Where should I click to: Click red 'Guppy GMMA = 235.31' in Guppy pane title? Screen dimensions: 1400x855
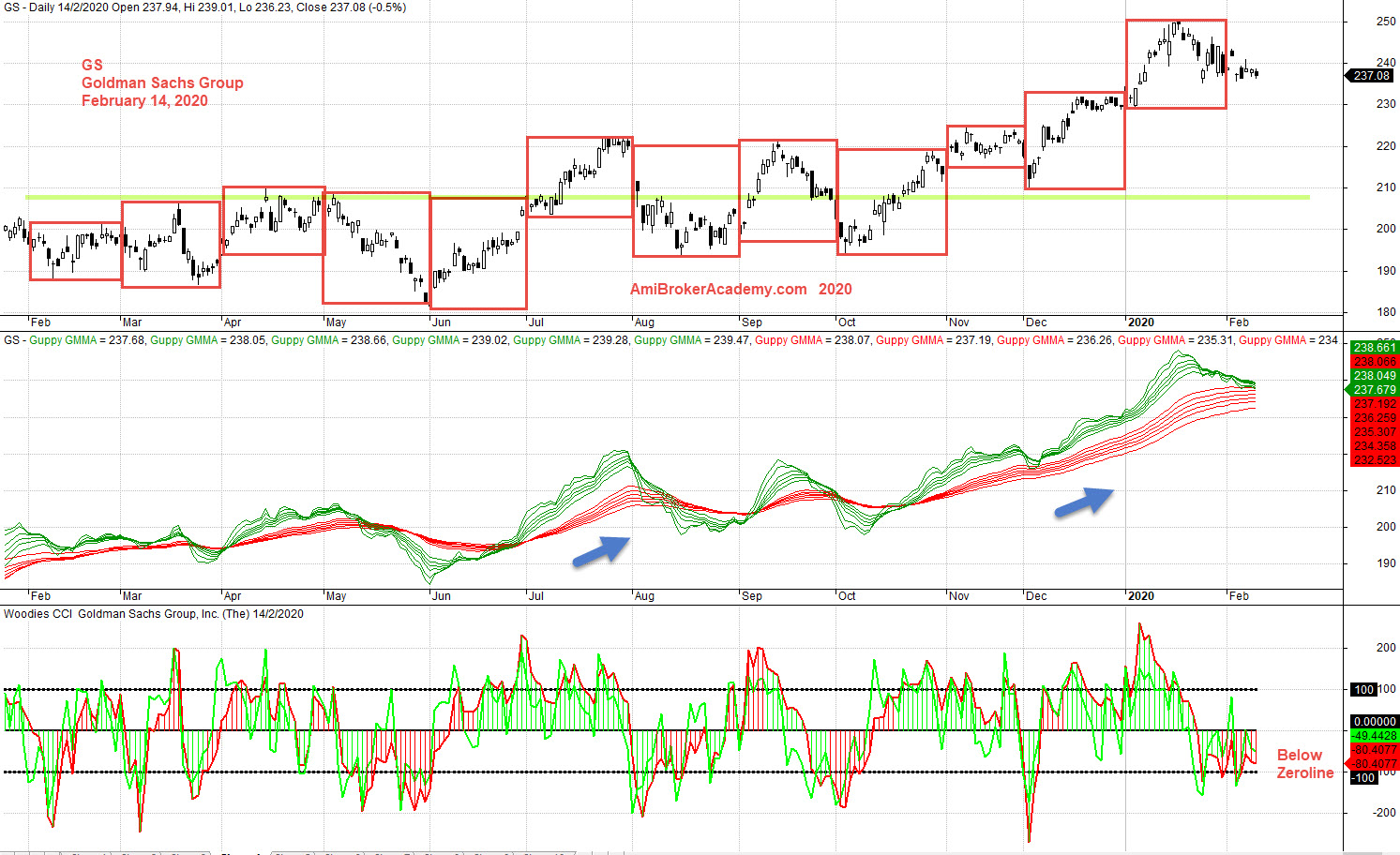(x=1176, y=340)
